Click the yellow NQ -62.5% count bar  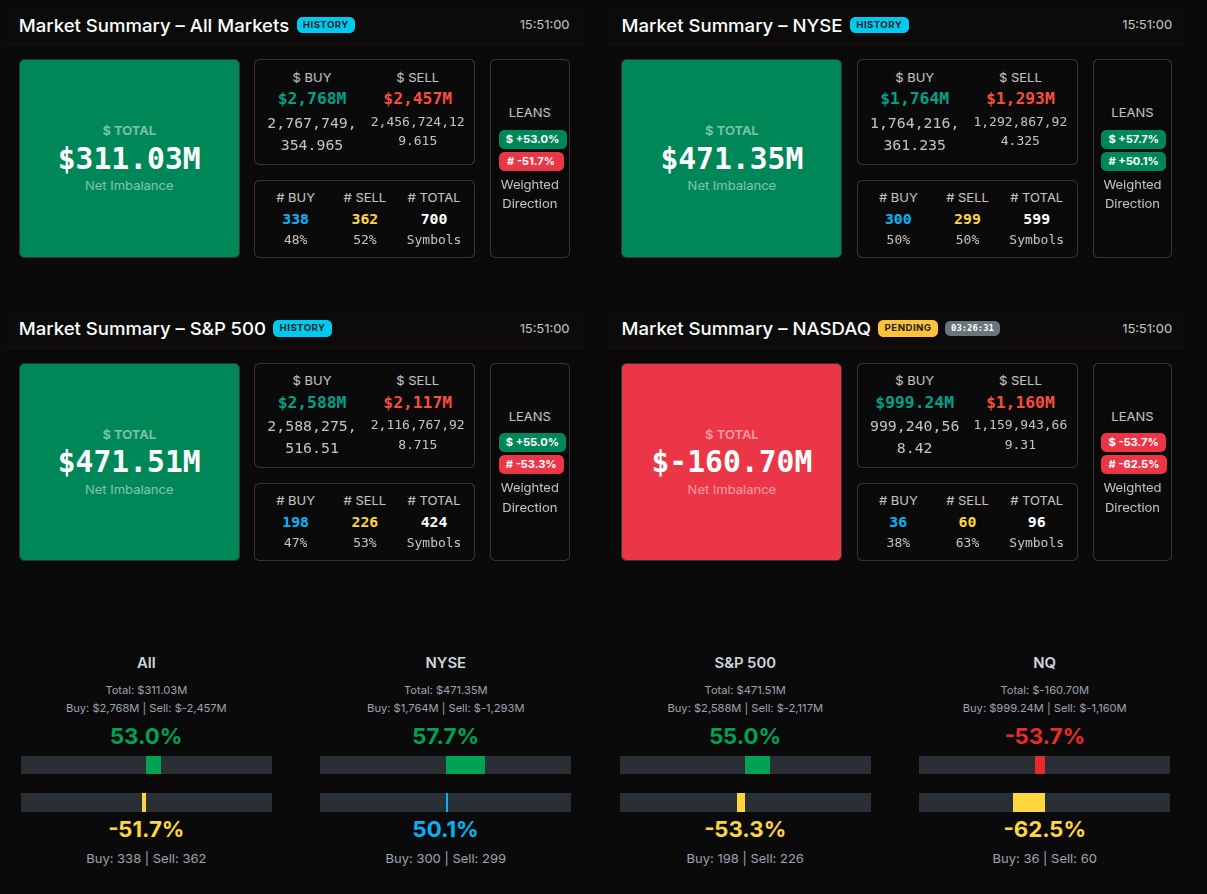point(1028,802)
